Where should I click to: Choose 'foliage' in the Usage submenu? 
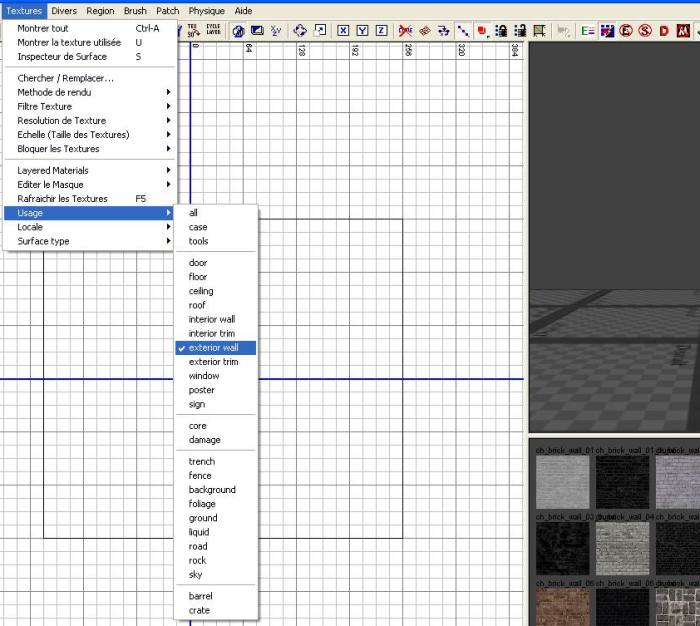(x=216, y=504)
